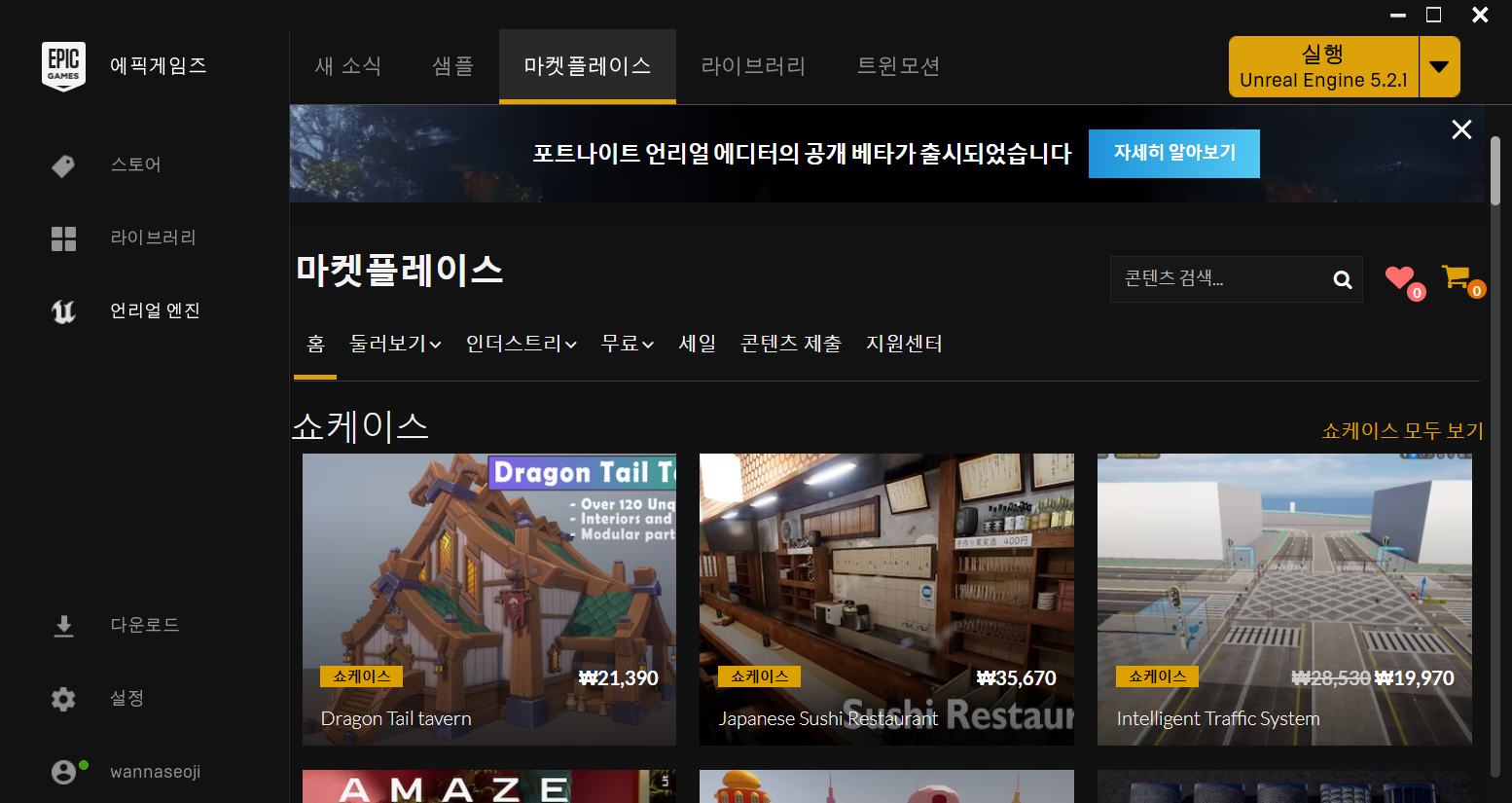Click the search magnifier icon
The width and height of the screenshot is (1512, 803).
[1343, 280]
